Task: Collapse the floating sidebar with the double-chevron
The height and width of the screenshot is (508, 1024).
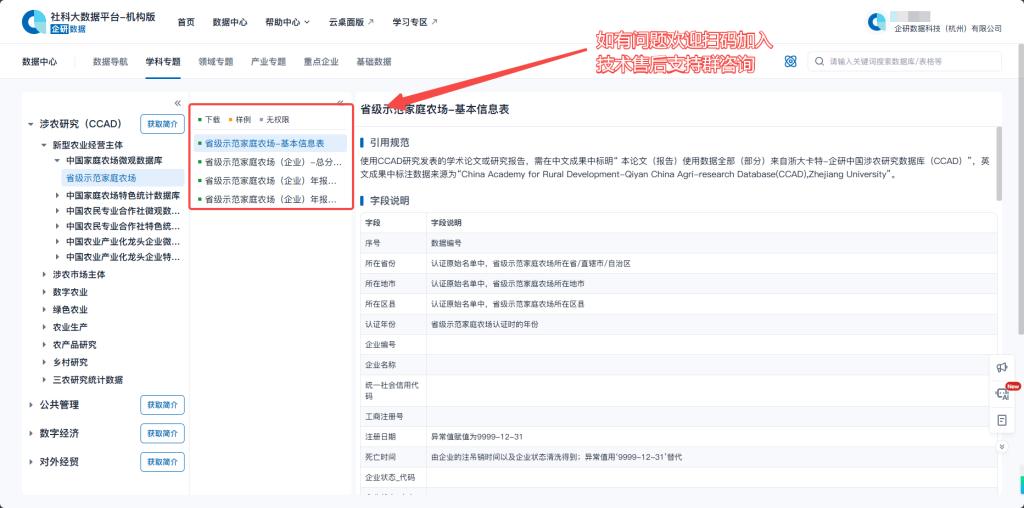Action: (1002, 446)
